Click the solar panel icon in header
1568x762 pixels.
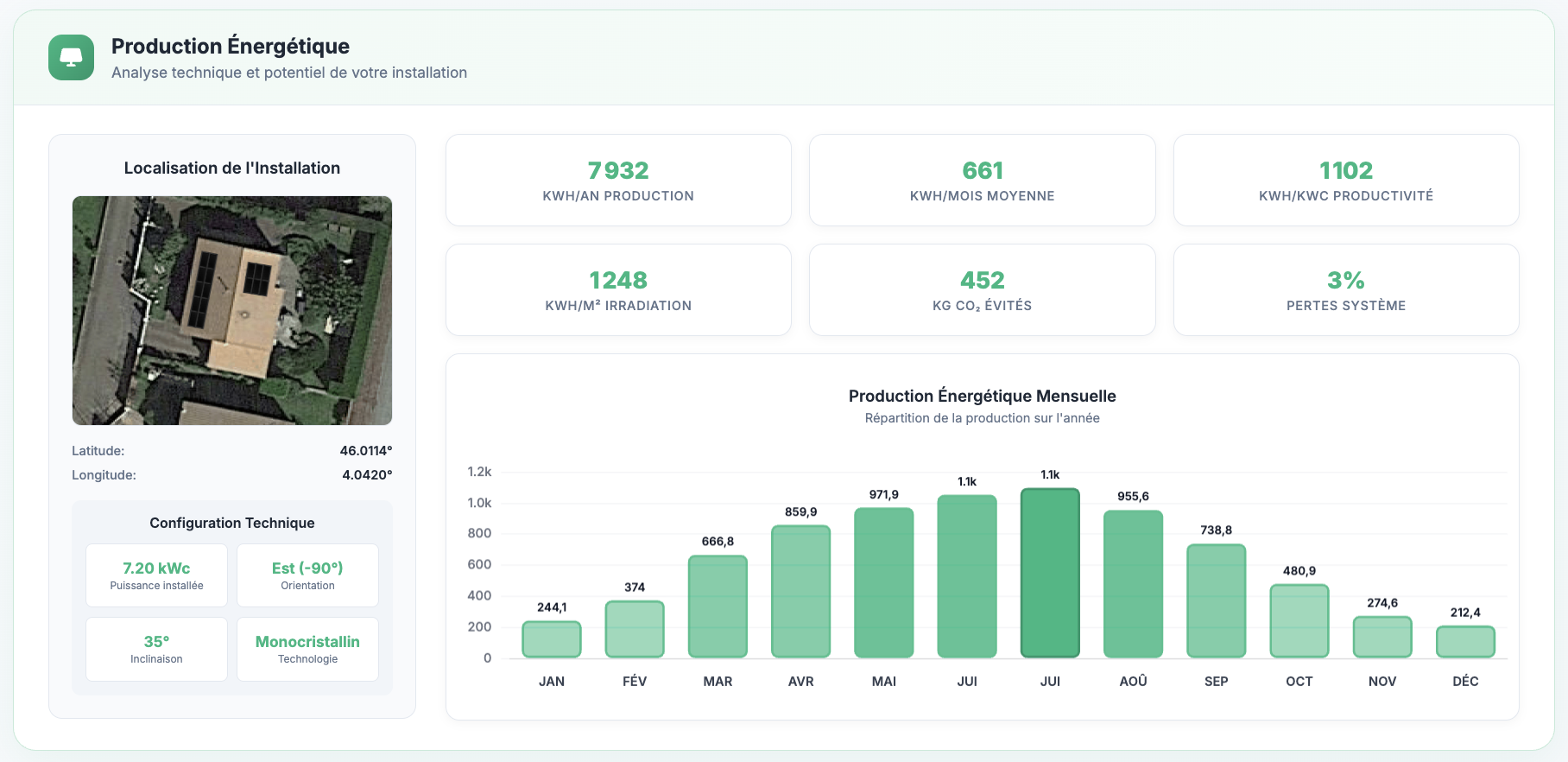[71, 58]
